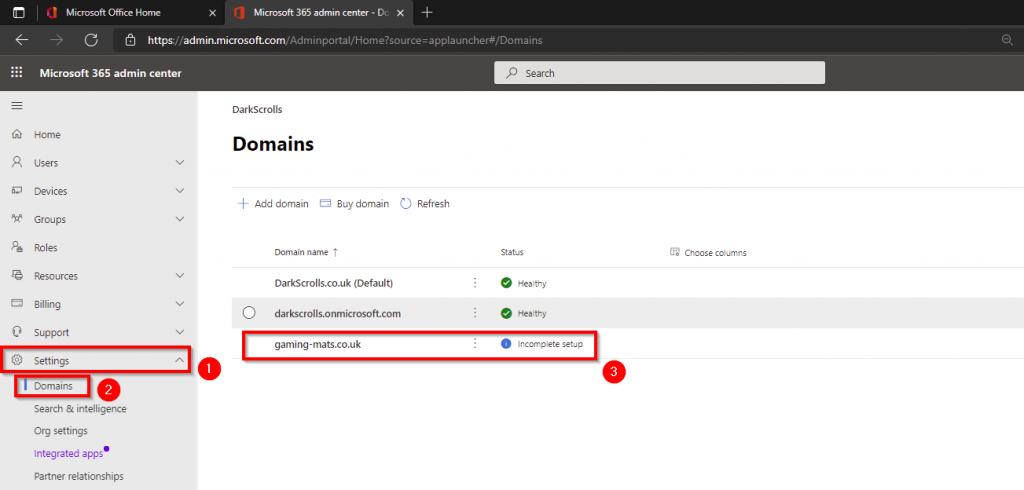Click the Home icon in sidebar

[18, 135]
